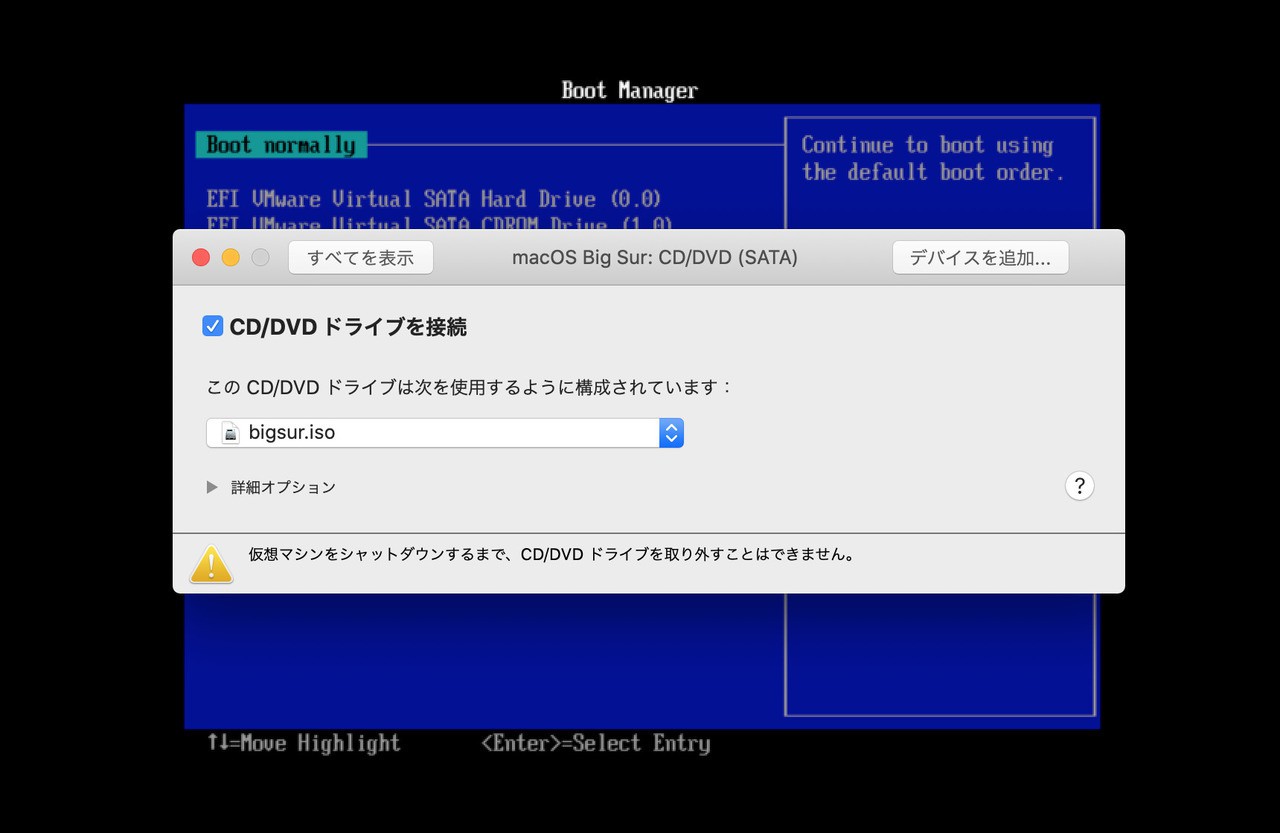
Task: Click the shutdown warning message text
Action: [x=553, y=553]
